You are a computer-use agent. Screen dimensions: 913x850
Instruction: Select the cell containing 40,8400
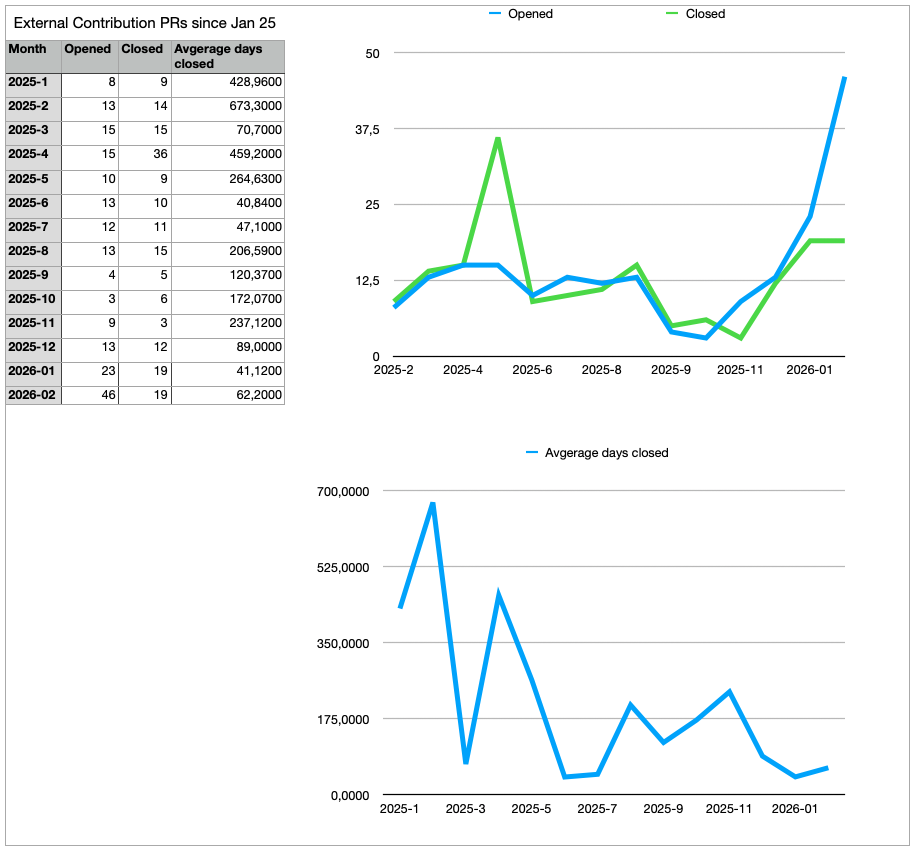coord(227,202)
